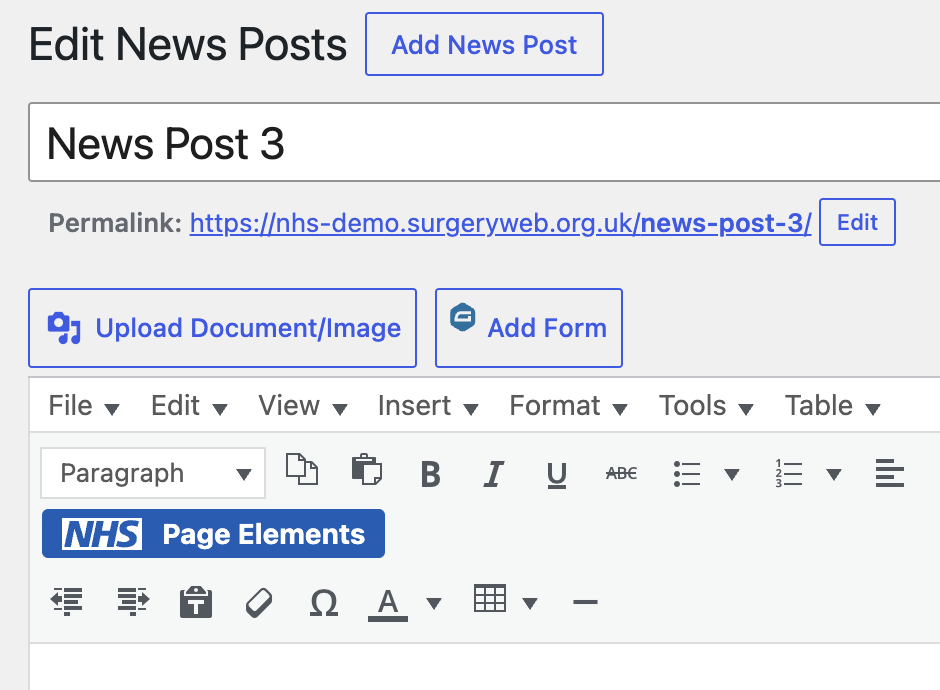940x690 pixels.
Task: Click the Edit News Posts heading
Action: 188,44
